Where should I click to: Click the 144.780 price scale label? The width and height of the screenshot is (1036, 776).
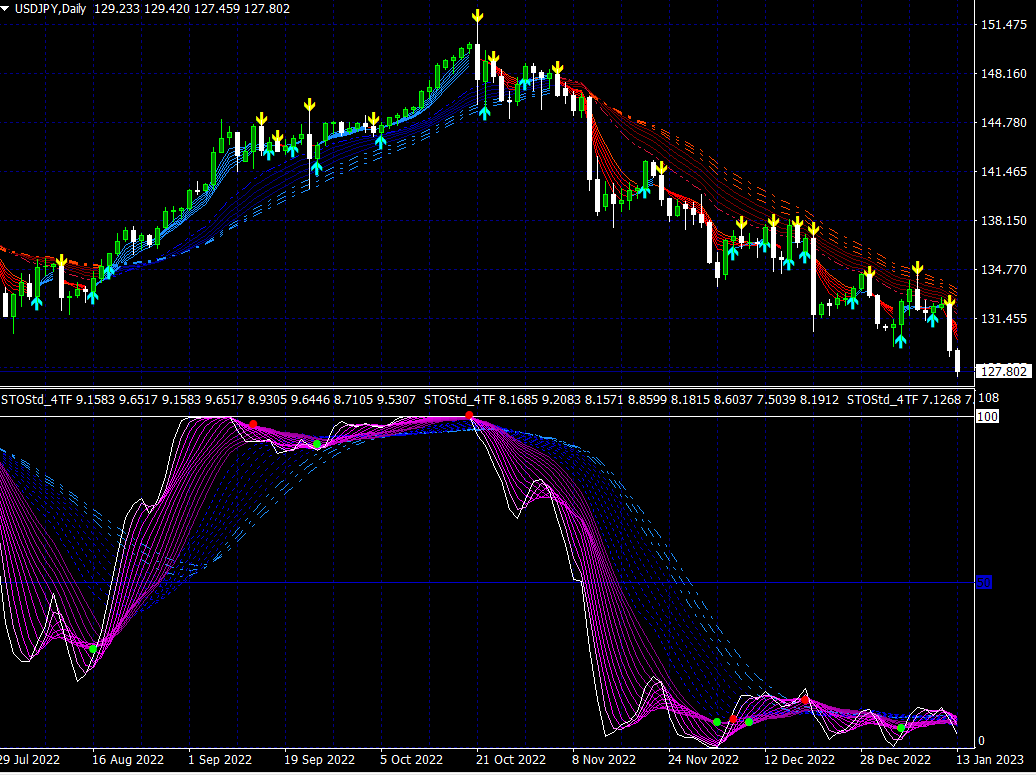coord(1004,123)
